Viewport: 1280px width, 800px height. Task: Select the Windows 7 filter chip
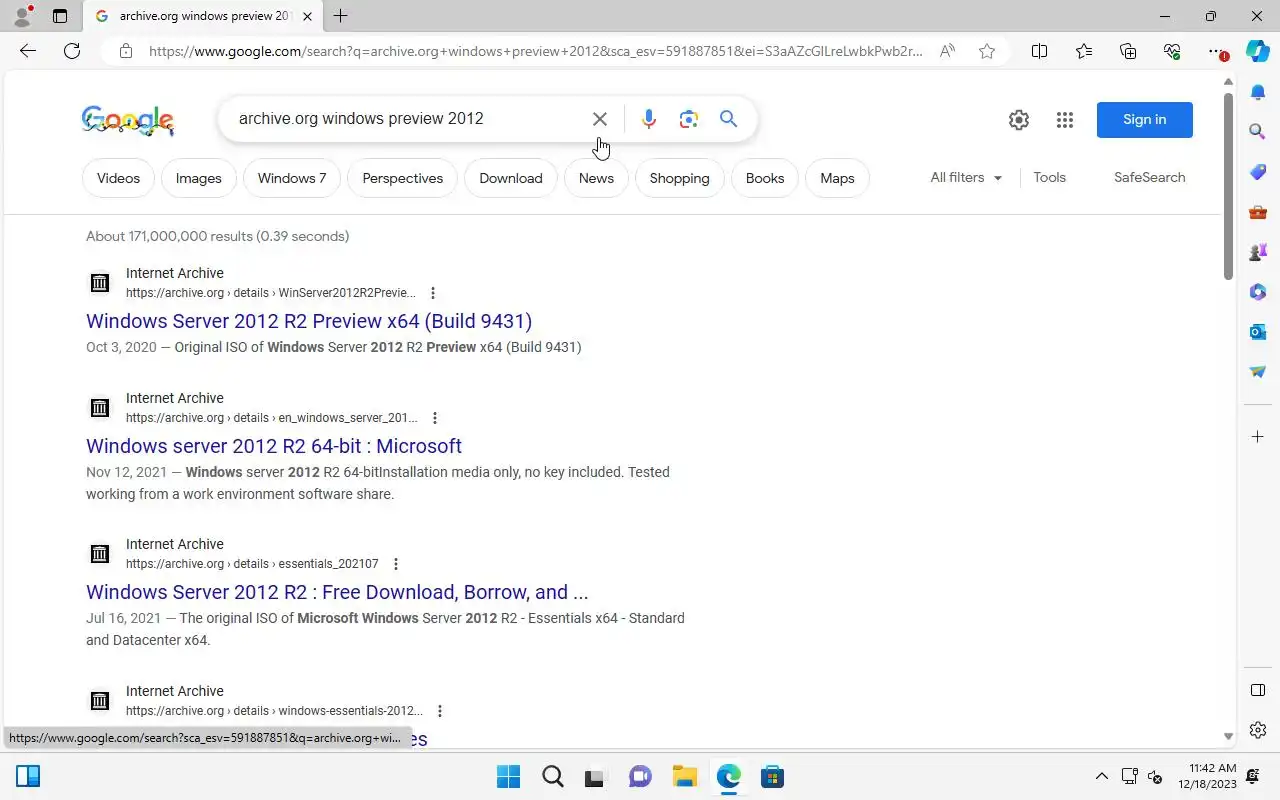292,178
